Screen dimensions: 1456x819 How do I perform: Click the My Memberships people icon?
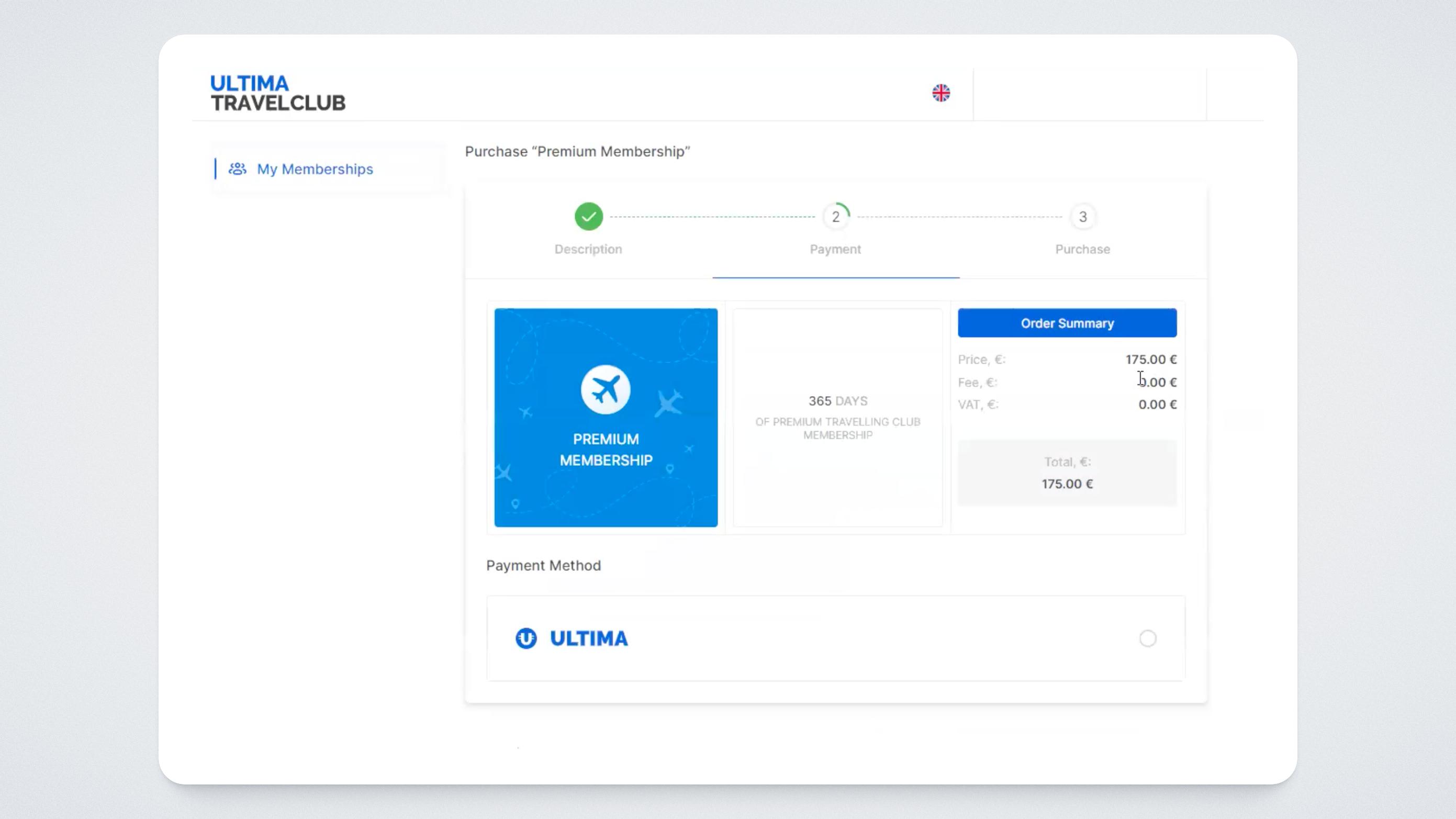[238, 169]
